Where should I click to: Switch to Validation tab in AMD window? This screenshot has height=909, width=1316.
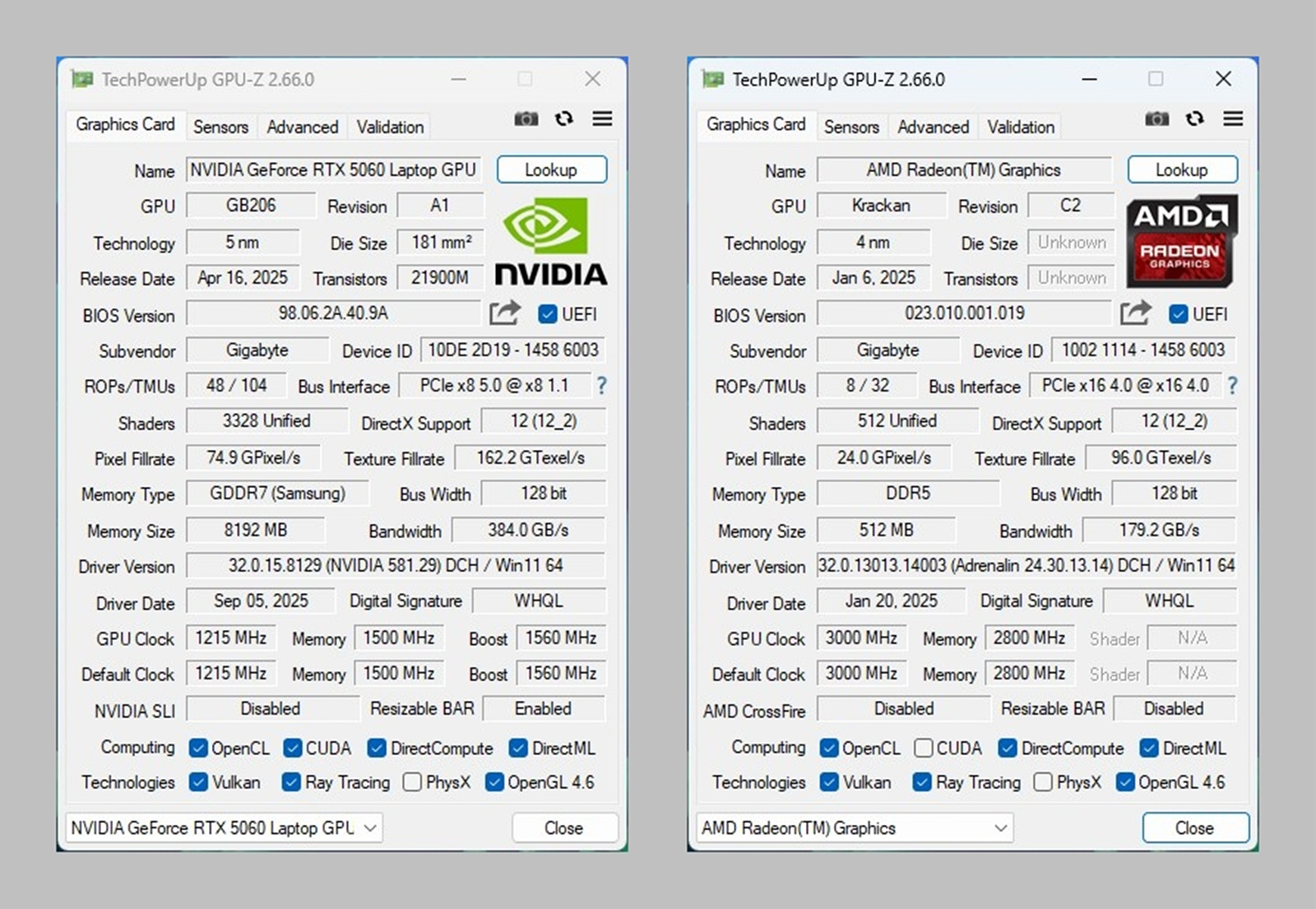click(x=1021, y=127)
